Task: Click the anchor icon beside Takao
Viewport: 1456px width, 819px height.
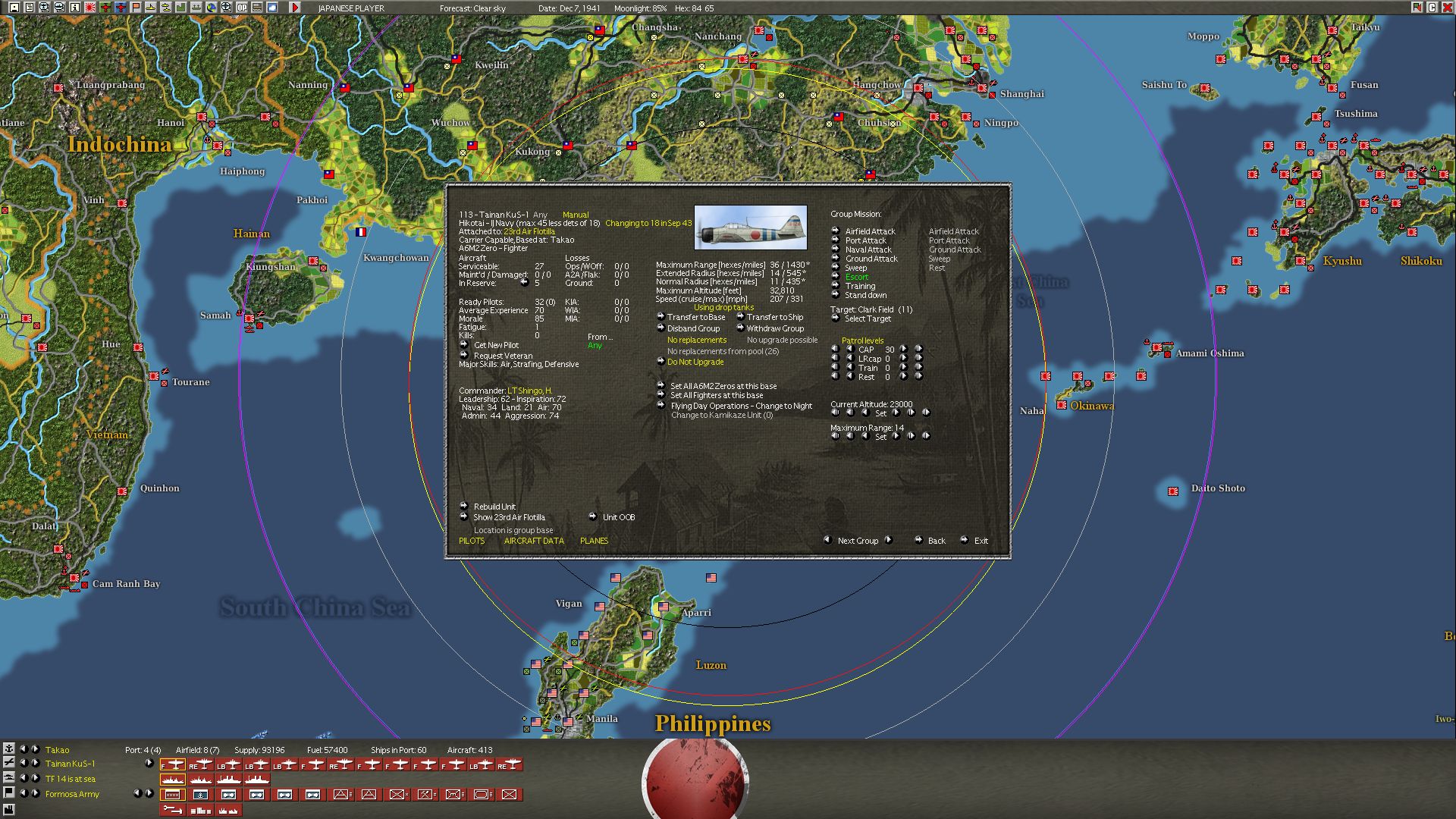Action: click(x=9, y=749)
